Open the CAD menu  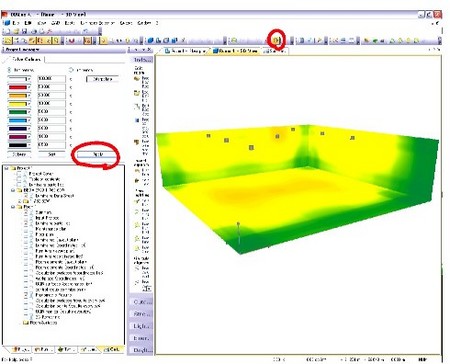55,23
